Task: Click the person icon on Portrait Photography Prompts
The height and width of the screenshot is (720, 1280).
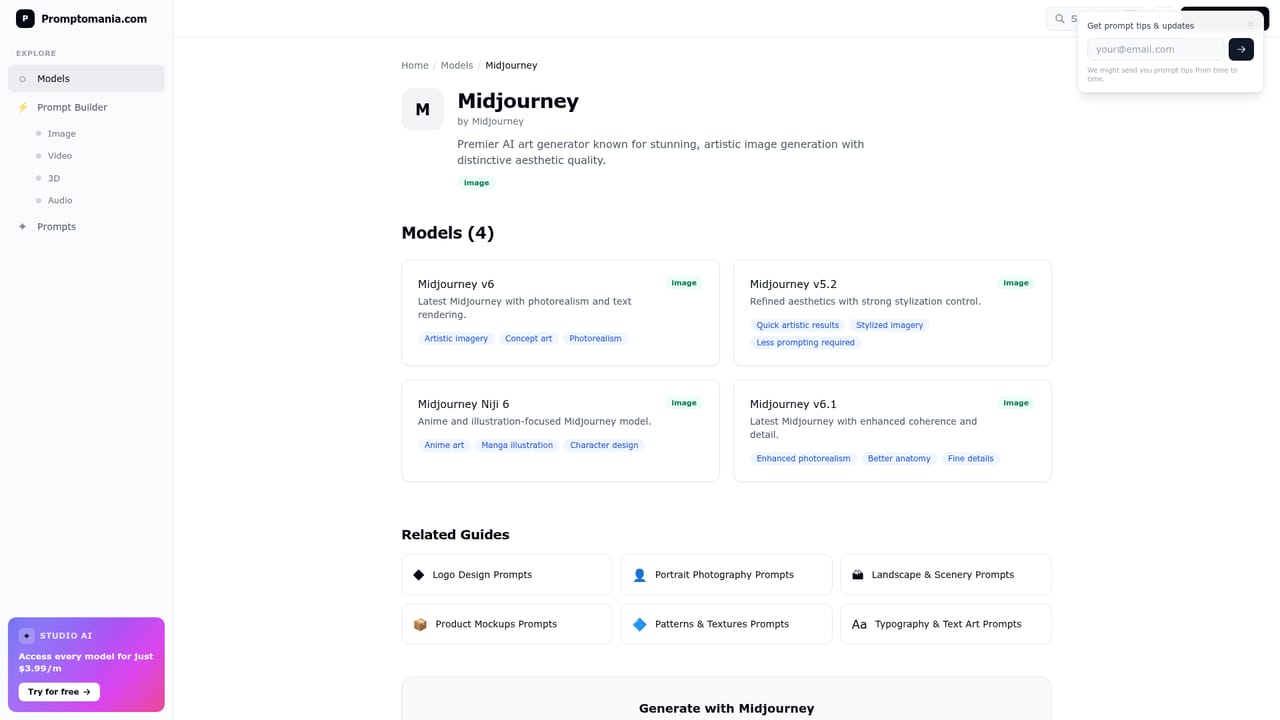Action: pos(640,575)
